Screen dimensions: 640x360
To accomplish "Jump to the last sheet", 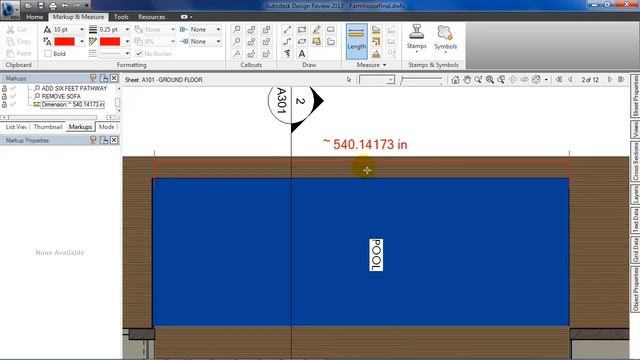I will click(x=621, y=80).
